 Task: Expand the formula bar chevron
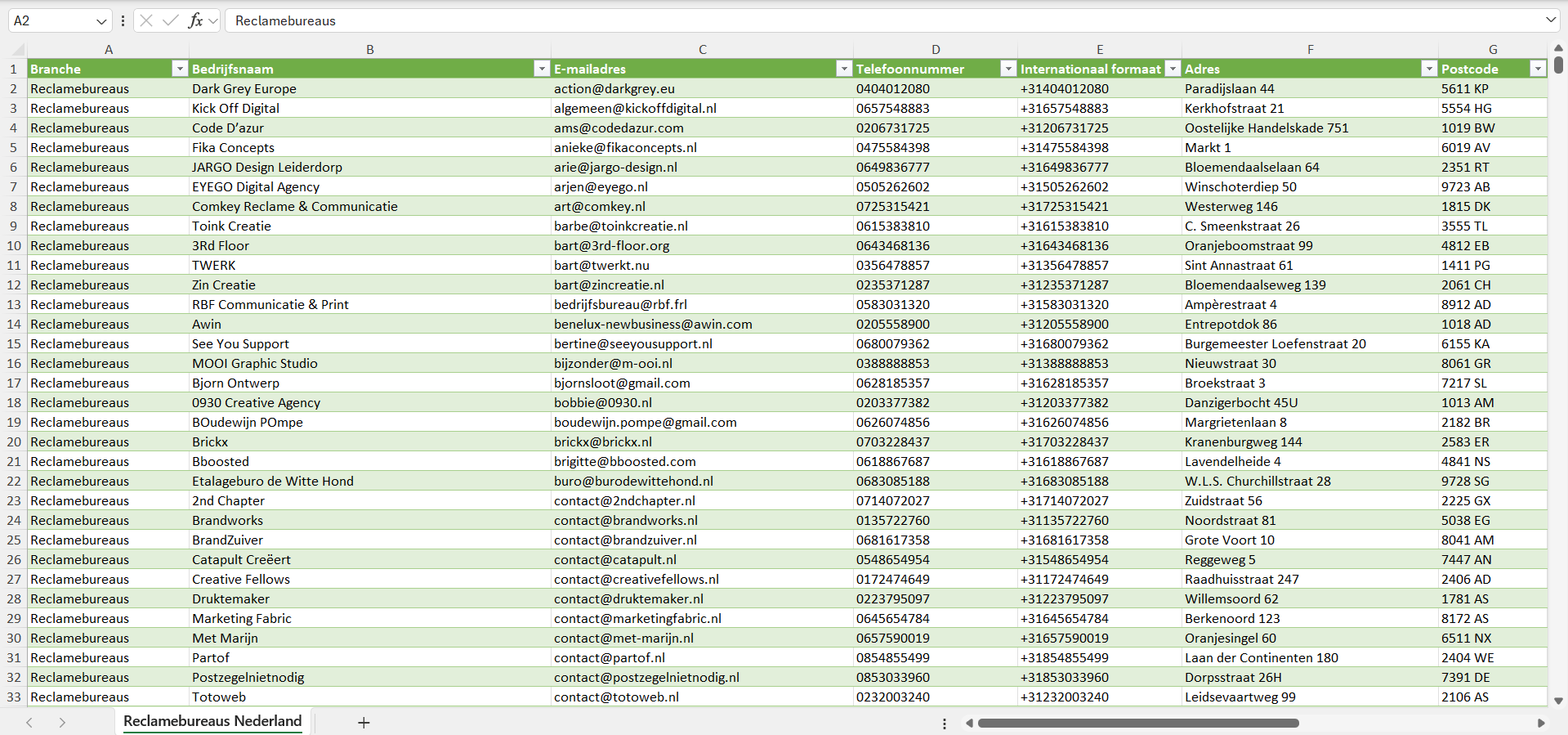pos(1550,20)
